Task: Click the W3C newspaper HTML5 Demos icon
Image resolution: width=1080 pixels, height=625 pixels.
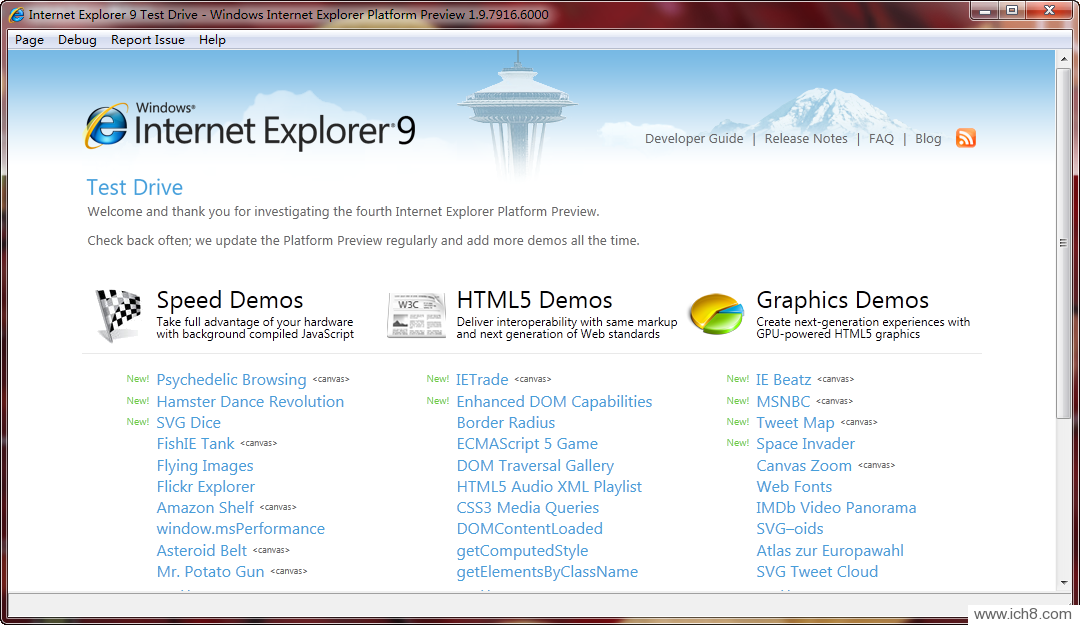Action: 416,315
